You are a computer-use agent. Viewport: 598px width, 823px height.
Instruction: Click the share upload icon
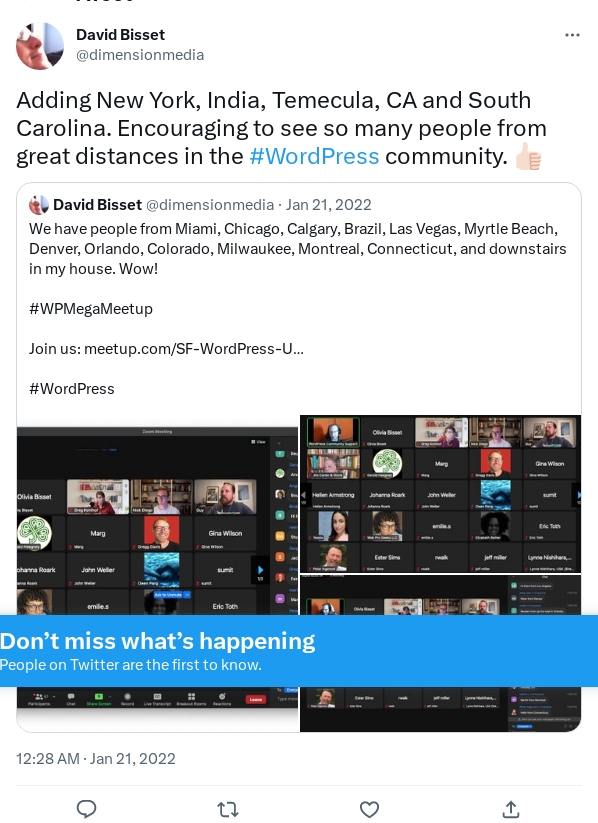pyautogui.click(x=510, y=809)
